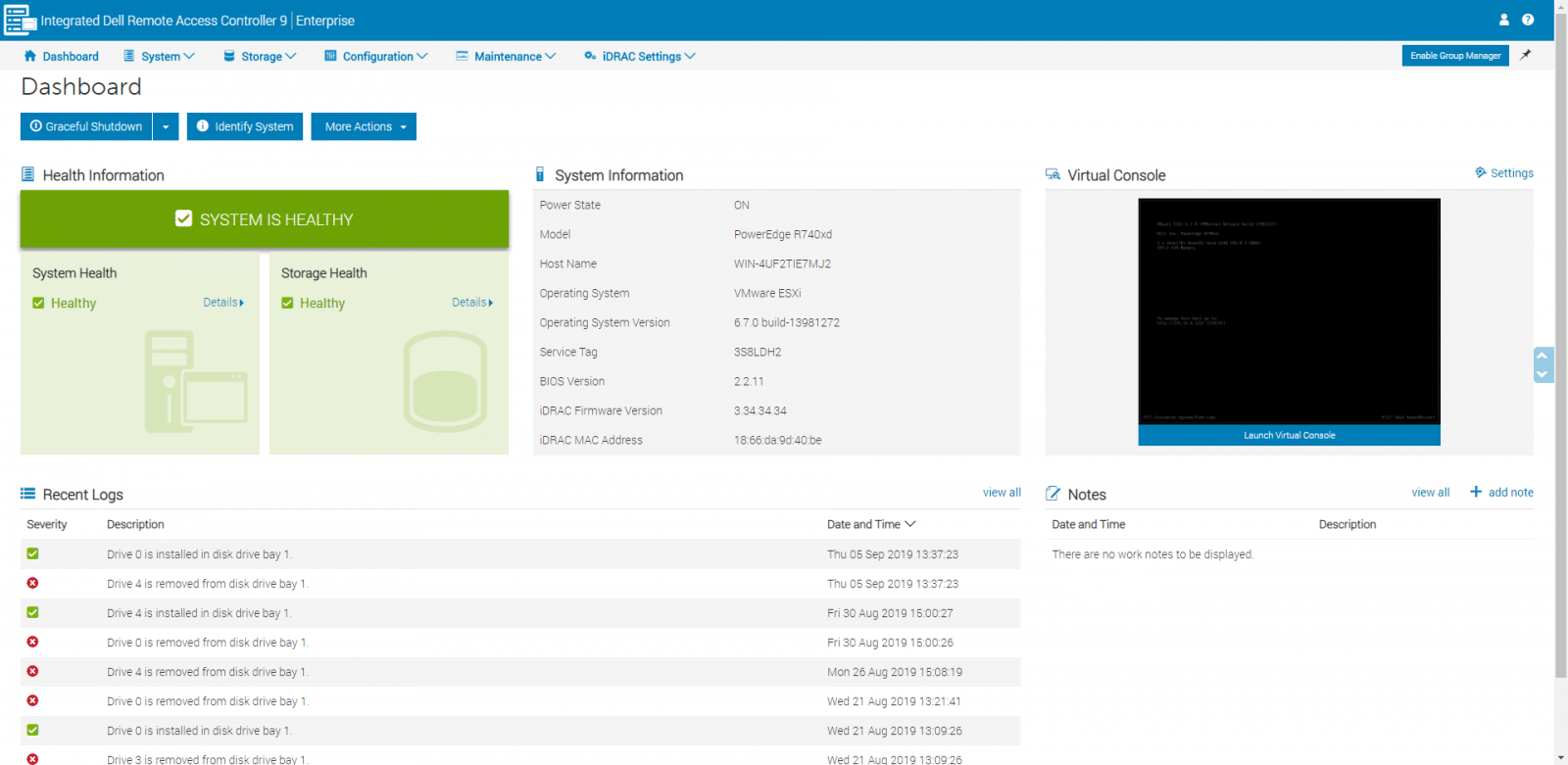Click error icon for Drive 0 removed 13:21:41

[x=32, y=700]
